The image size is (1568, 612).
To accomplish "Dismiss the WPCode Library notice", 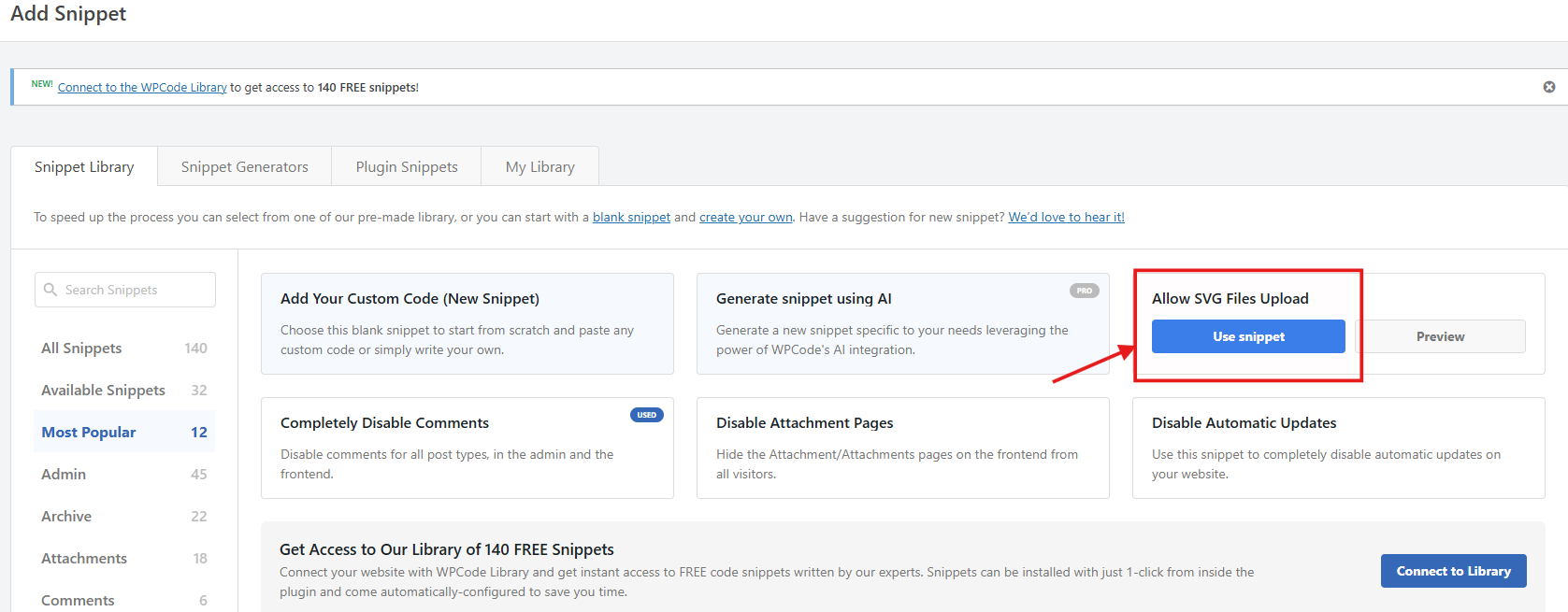I will coord(1548,87).
